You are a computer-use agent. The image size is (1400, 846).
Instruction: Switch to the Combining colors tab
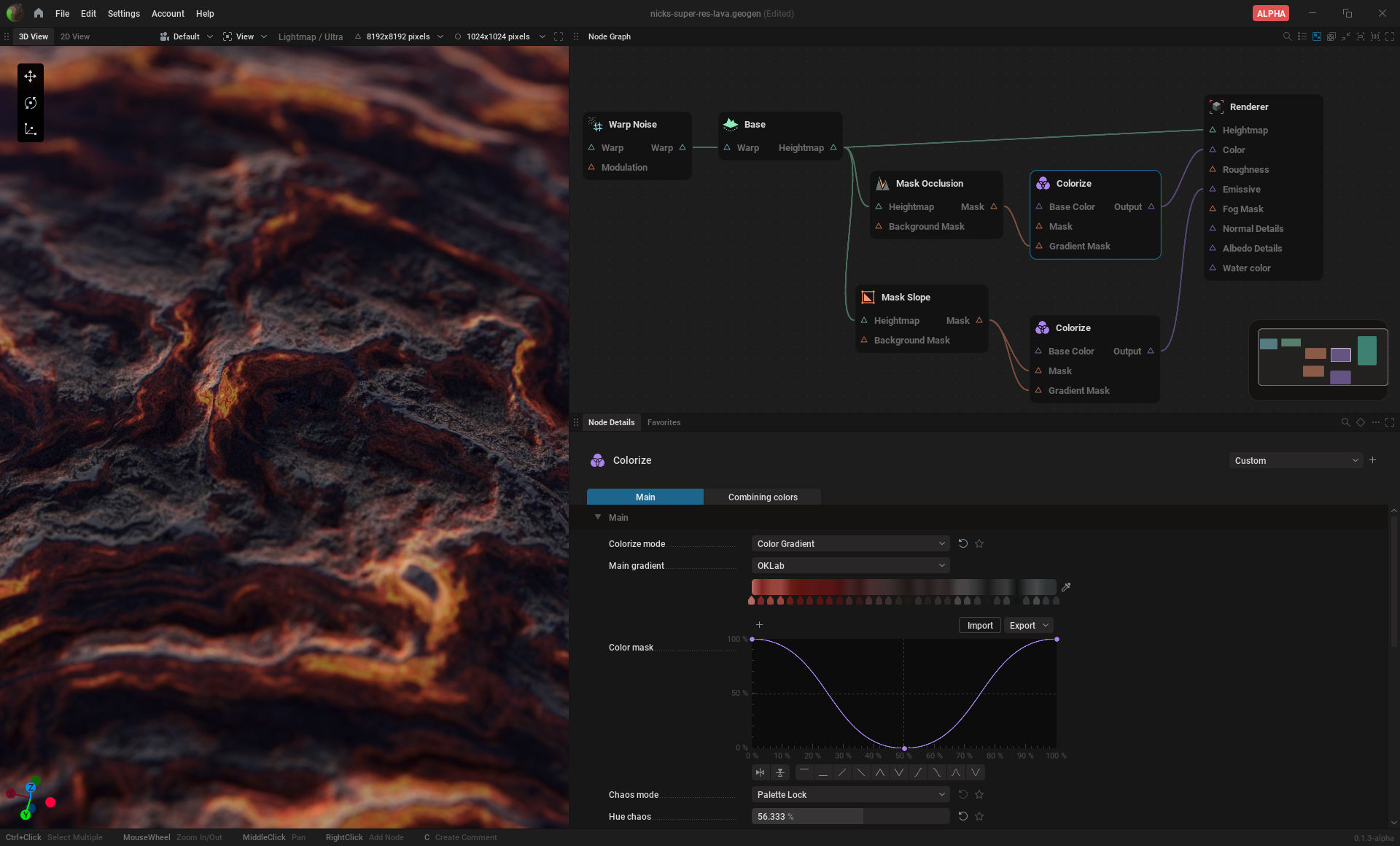pos(763,497)
